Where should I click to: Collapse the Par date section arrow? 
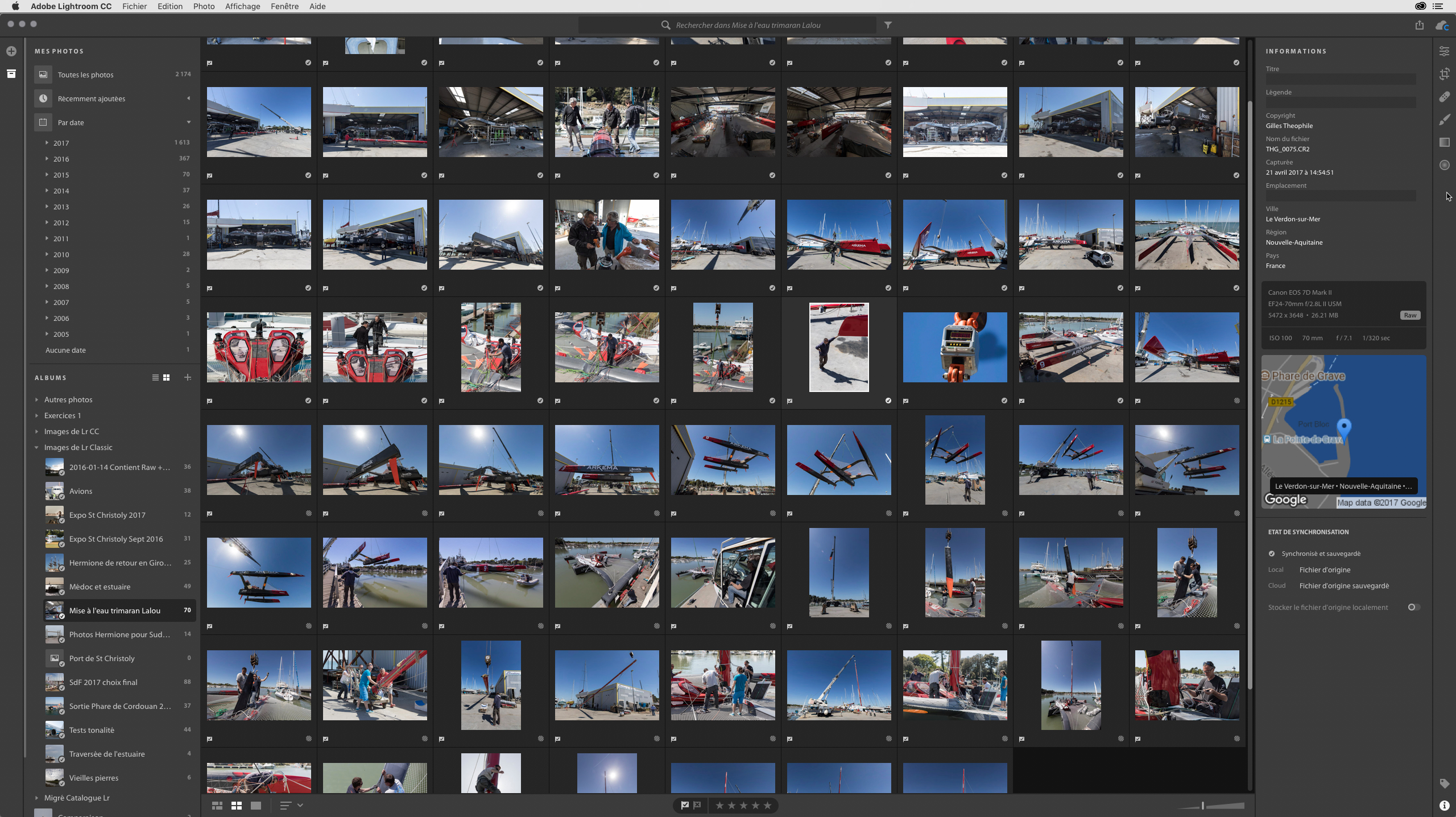click(x=188, y=122)
